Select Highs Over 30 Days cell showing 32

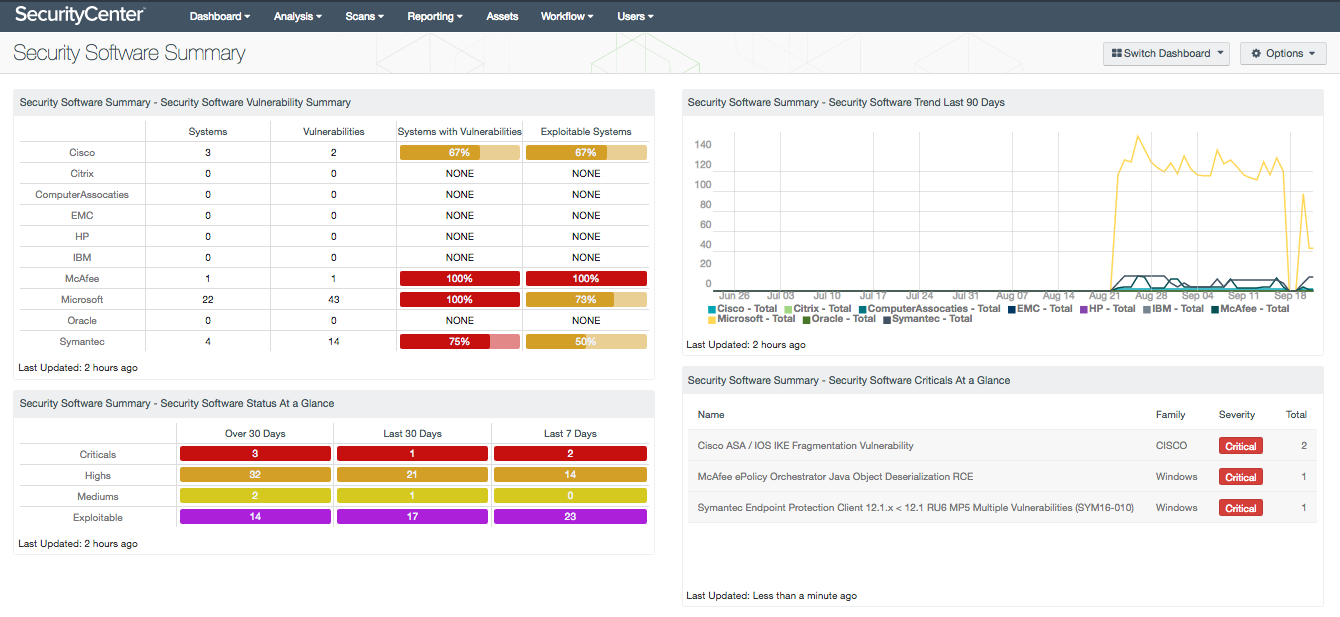click(x=255, y=475)
